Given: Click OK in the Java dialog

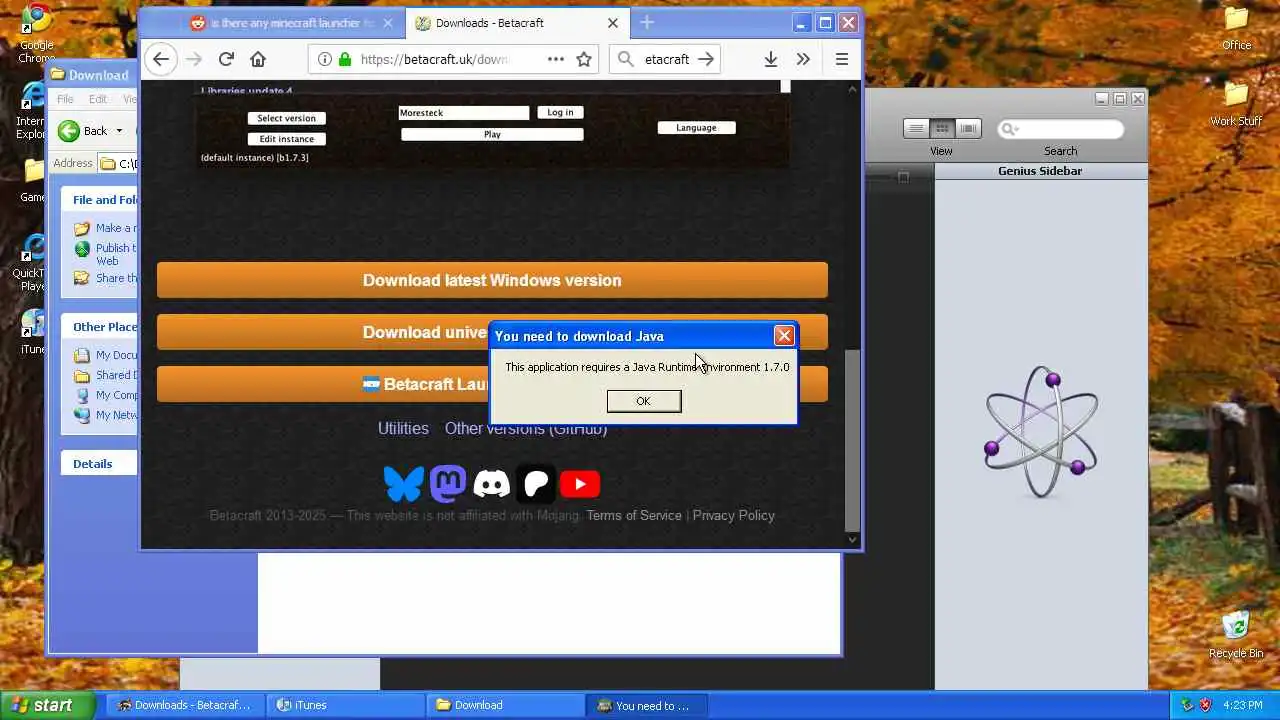Looking at the screenshot, I should pos(644,401).
